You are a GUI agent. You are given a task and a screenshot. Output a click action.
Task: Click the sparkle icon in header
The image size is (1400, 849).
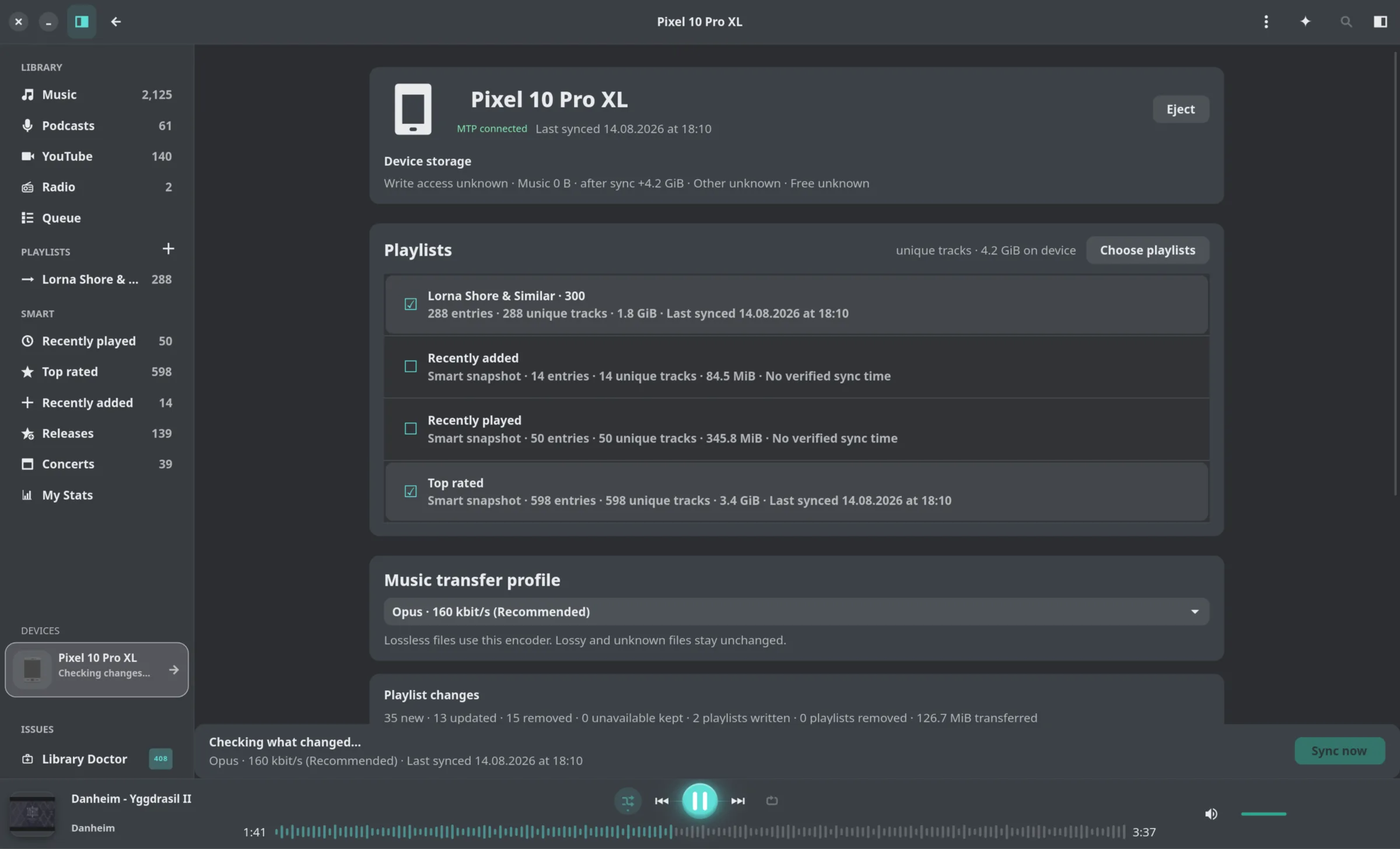[1305, 22]
